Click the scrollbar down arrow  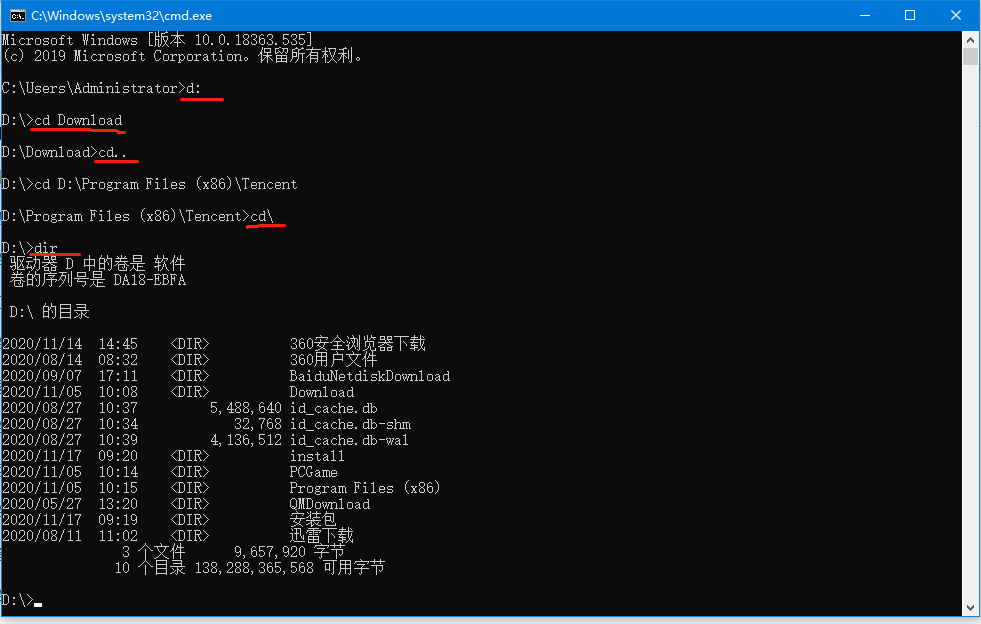pos(970,608)
